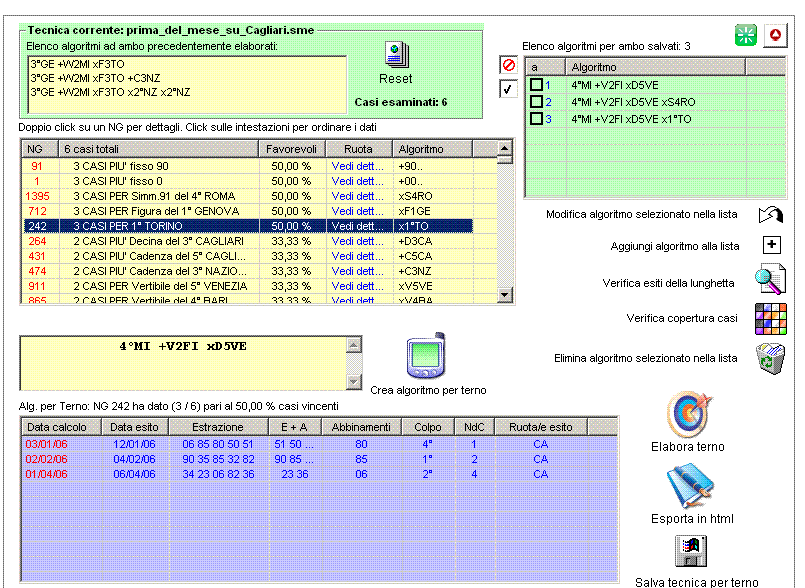Viewport: 805px width, 588px height.
Task: Select highlighted row '3 CASI PER 1° TORINO'
Action: [247, 226]
